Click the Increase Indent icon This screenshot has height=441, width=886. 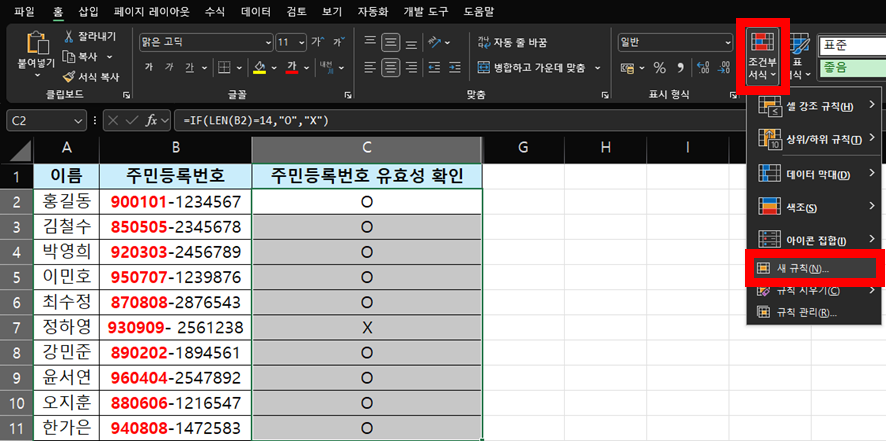455,68
